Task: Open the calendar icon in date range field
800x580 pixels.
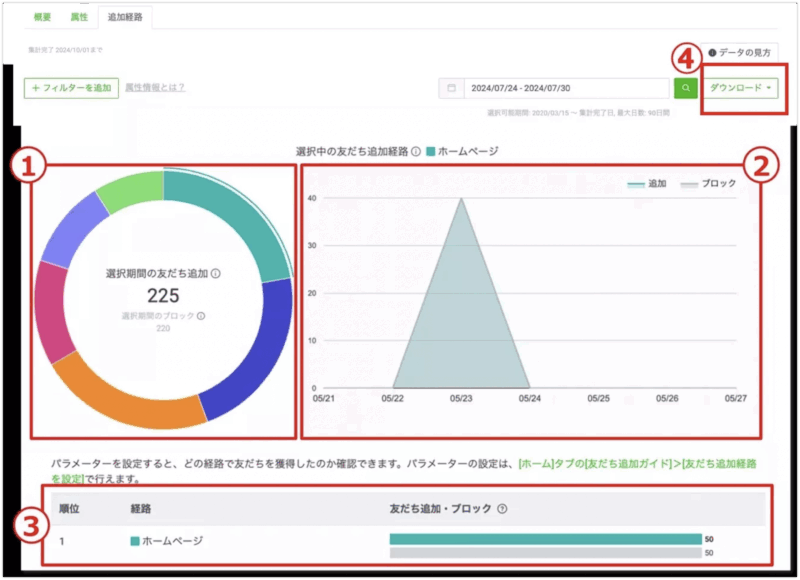Action: click(452, 89)
